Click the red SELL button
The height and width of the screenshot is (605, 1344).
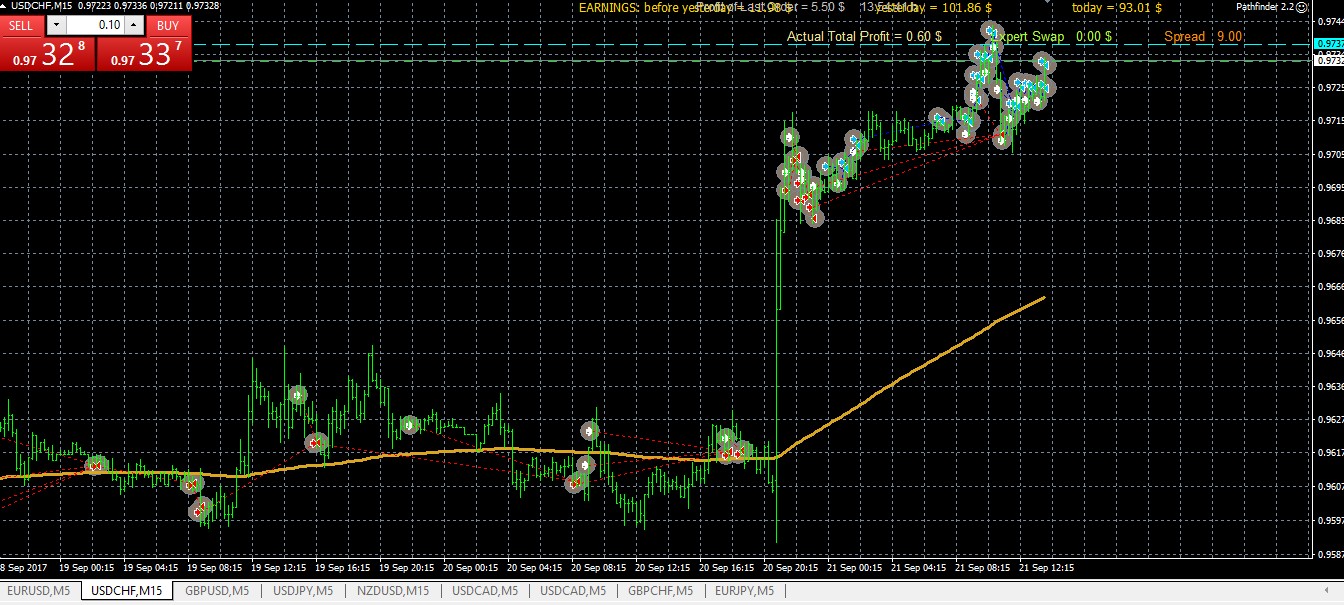pyautogui.click(x=22, y=25)
